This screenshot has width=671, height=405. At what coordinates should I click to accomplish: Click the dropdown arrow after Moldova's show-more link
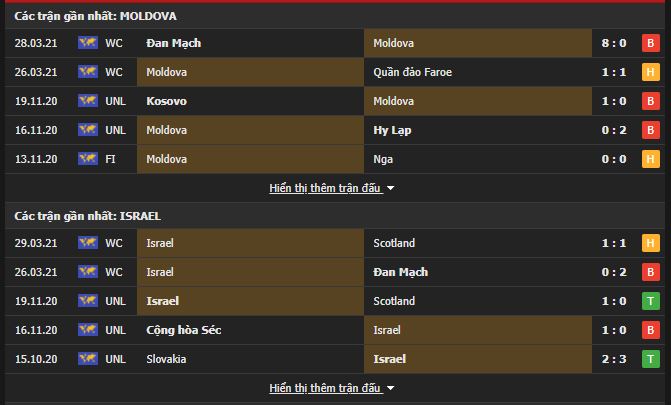pyautogui.click(x=390, y=187)
